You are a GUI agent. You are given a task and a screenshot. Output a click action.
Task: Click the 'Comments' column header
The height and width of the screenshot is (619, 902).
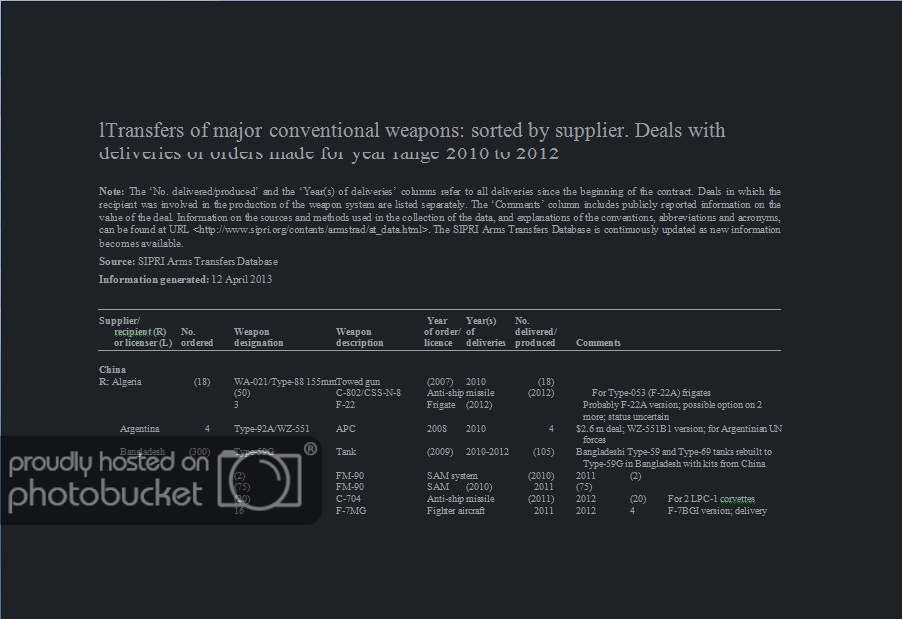[x=598, y=343]
